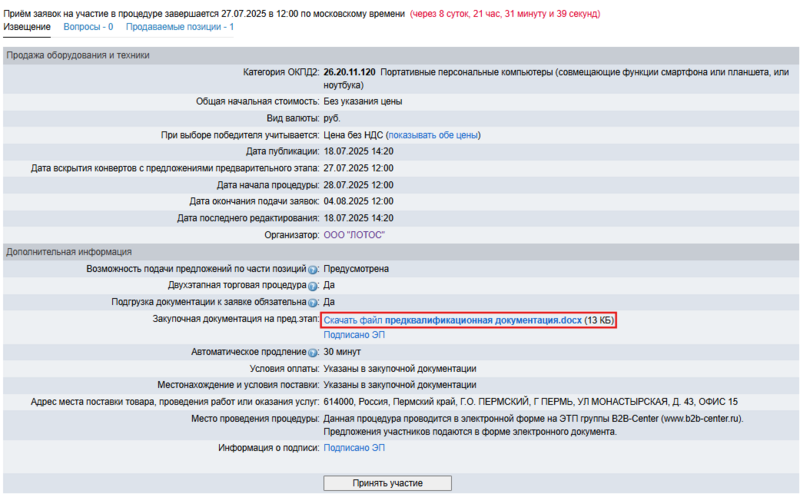The height and width of the screenshot is (494, 800).
Task: Click the 'показывать обе цены' link
Action: point(433,134)
